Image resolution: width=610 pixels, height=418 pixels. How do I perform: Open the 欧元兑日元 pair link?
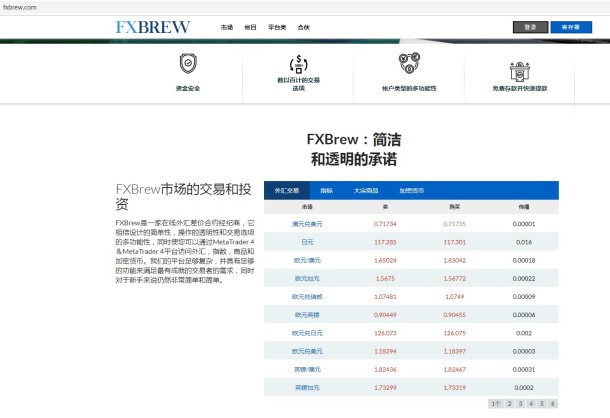pyautogui.click(x=307, y=333)
